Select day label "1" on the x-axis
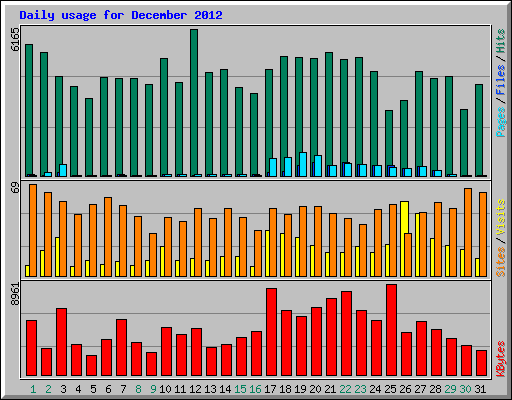This screenshot has height=400, width=512. tap(33, 389)
